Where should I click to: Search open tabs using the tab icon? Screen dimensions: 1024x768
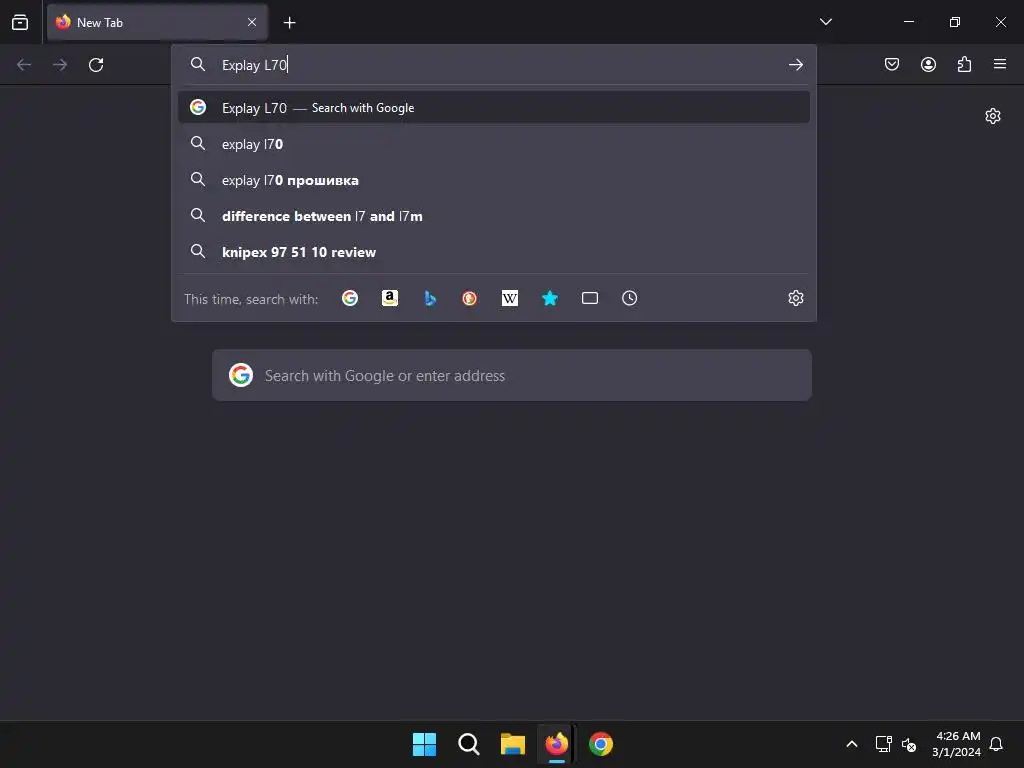click(x=590, y=298)
